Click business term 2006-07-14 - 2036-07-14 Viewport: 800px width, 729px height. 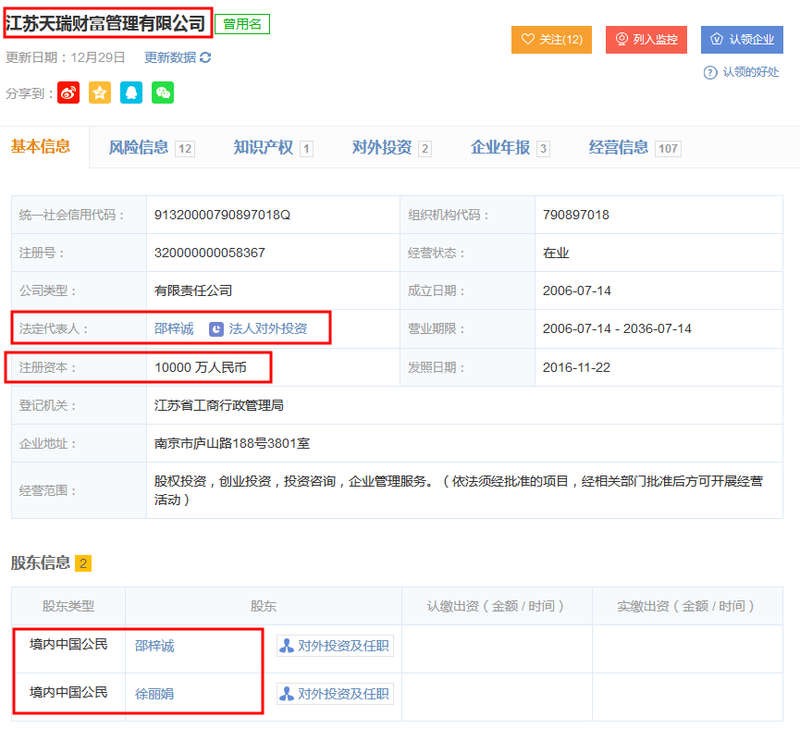pos(617,329)
